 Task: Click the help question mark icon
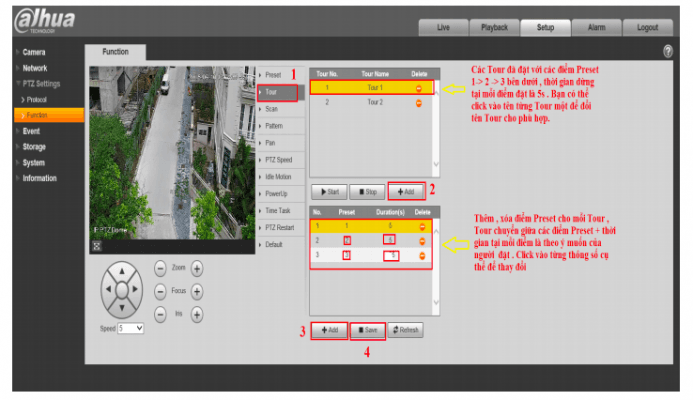667,51
